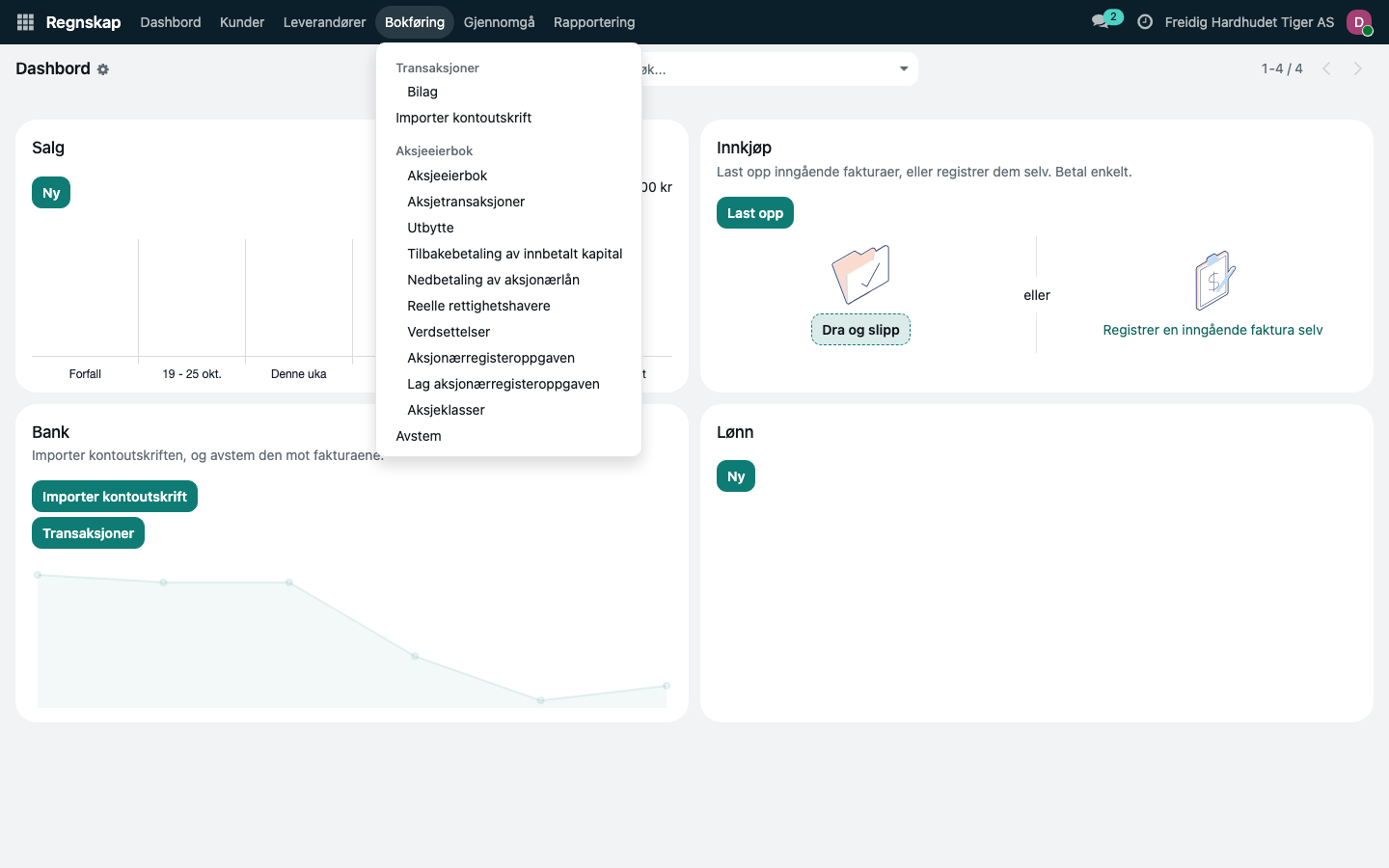Image resolution: width=1389 pixels, height=868 pixels.
Task: Open the Utbytte menu entry
Action: (509, 228)
